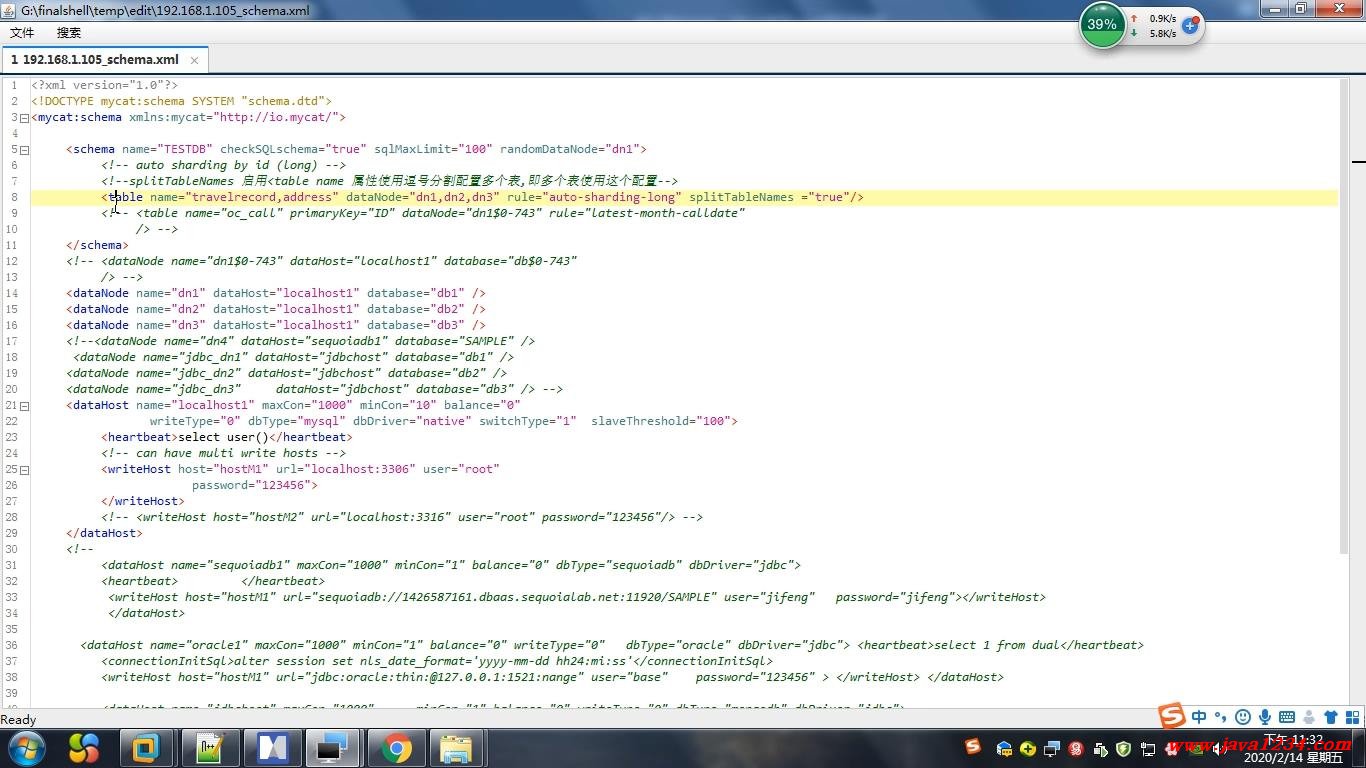Open the 文件 menu
The height and width of the screenshot is (768, 1366).
pos(22,33)
